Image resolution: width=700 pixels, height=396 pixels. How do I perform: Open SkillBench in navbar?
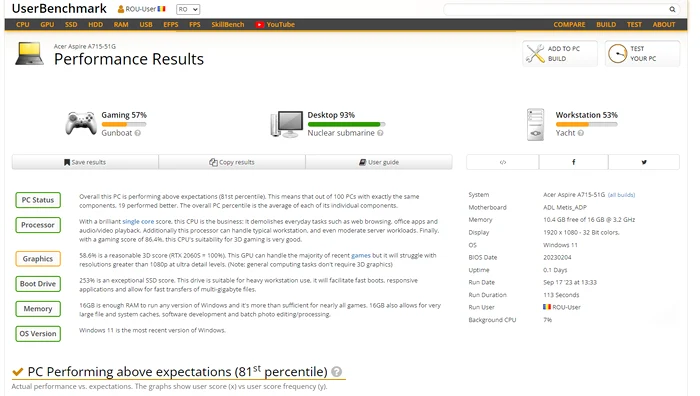[x=228, y=25]
